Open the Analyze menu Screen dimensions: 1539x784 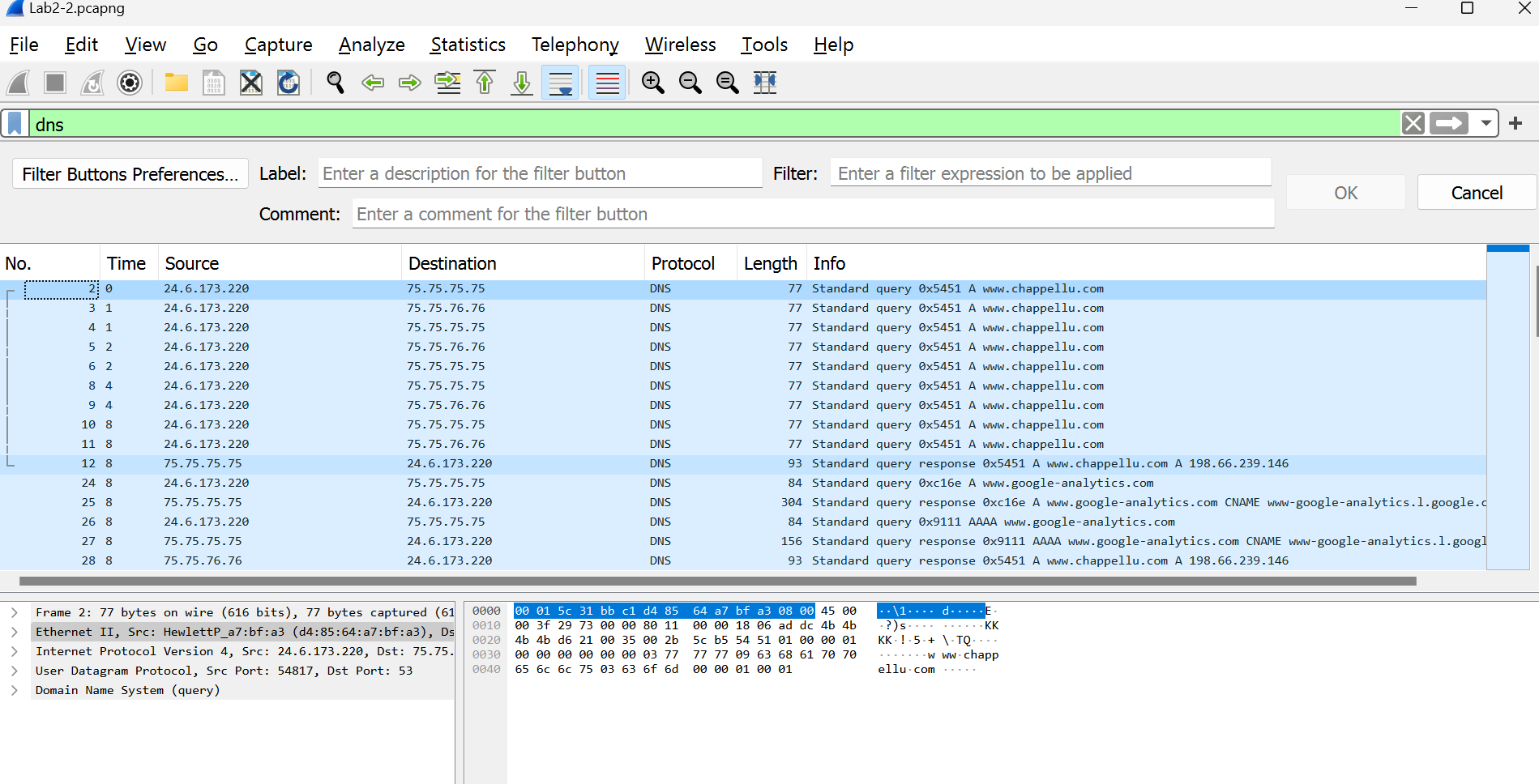[x=372, y=45]
